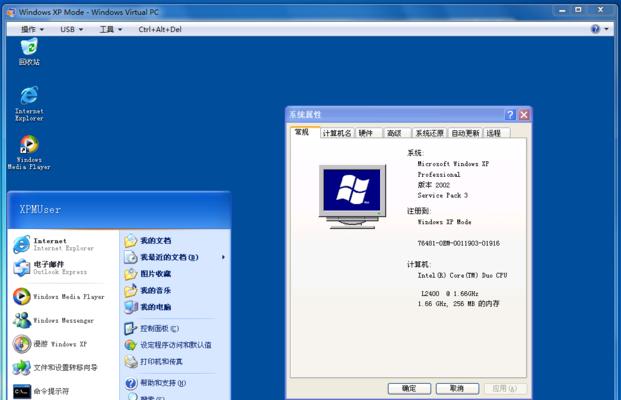Expand the USB menu dropdown

pos(72,29)
